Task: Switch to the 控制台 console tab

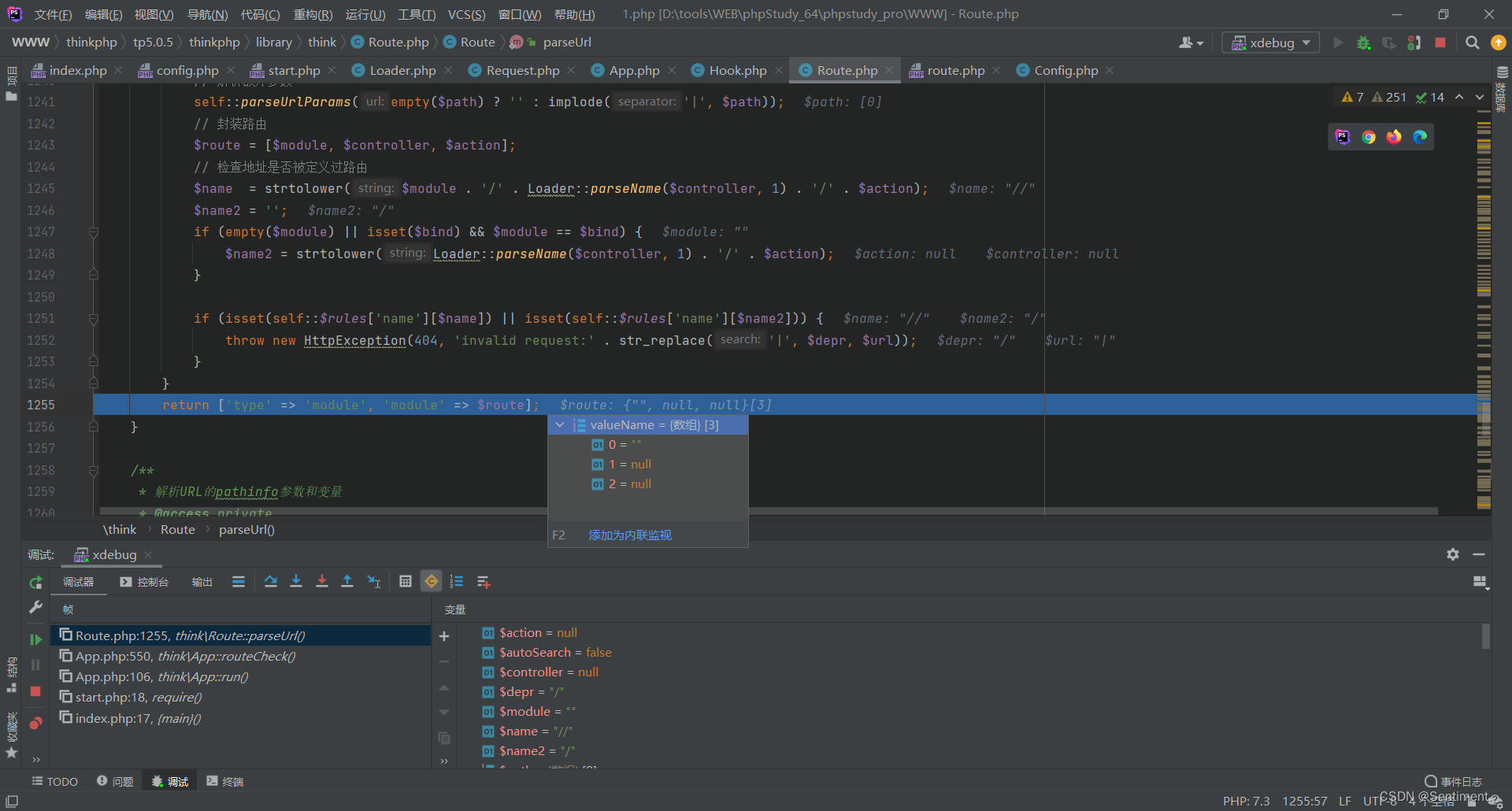Action: (x=144, y=582)
